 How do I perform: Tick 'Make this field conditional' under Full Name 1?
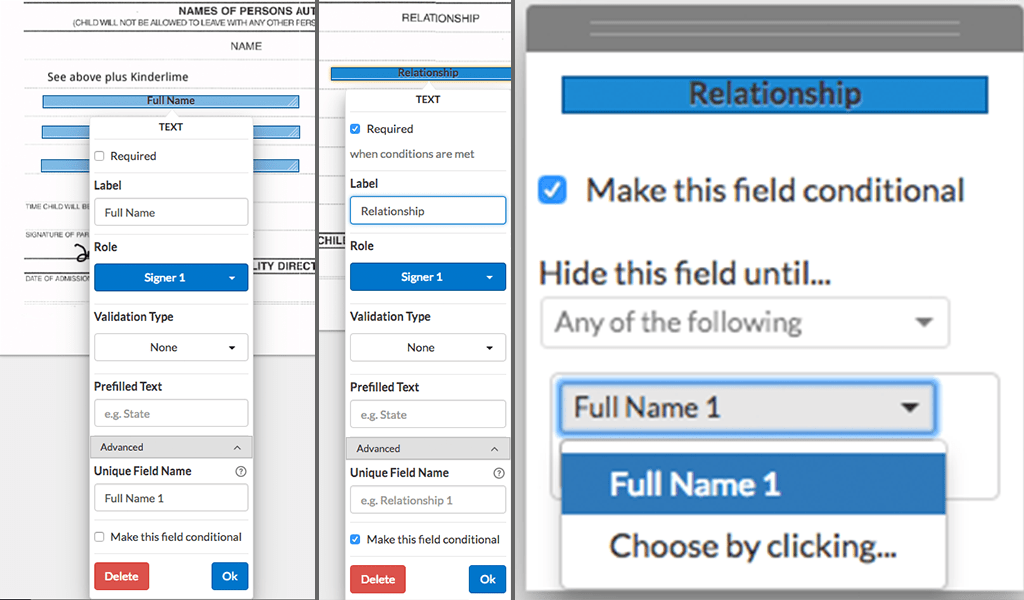(99, 537)
